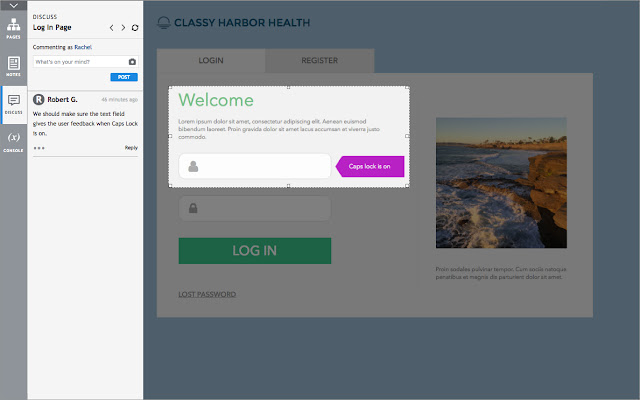Screen dimensions: 640x400
Task: Click the CLASSY HARBOR HEALTH title text
Action: 242,22
